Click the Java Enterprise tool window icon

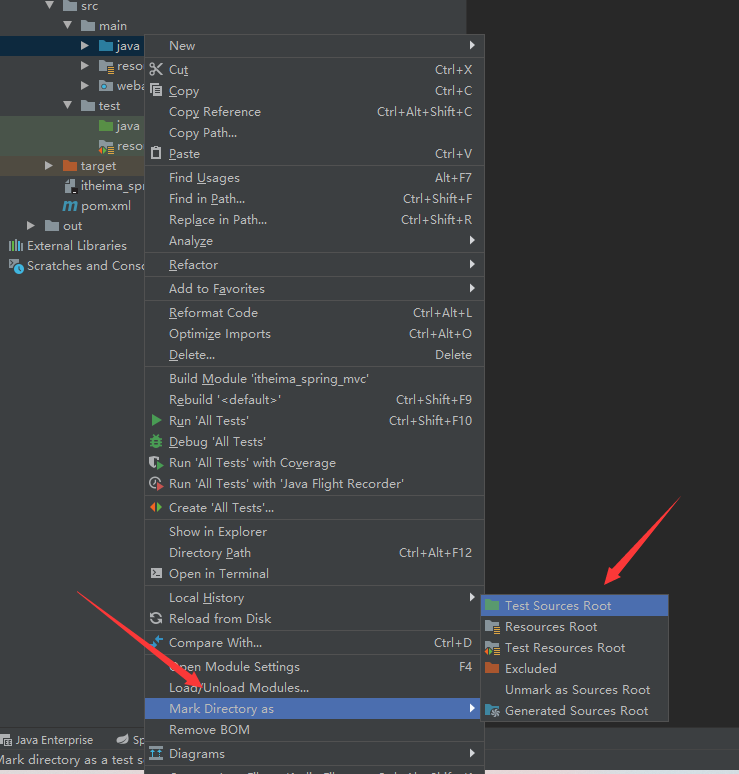[6, 740]
